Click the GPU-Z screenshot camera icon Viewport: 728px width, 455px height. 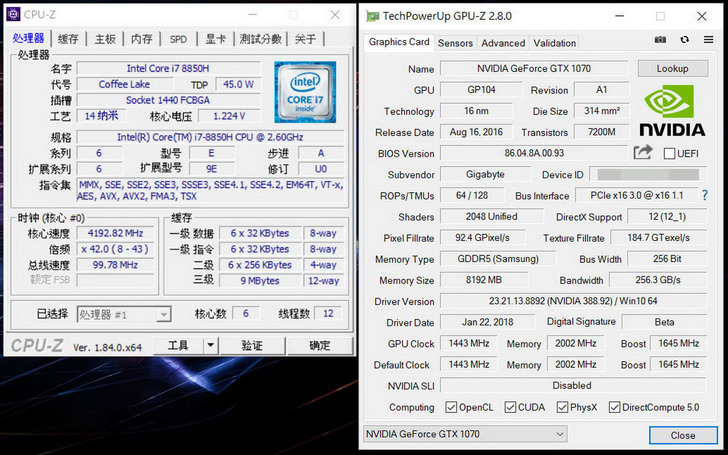660,41
